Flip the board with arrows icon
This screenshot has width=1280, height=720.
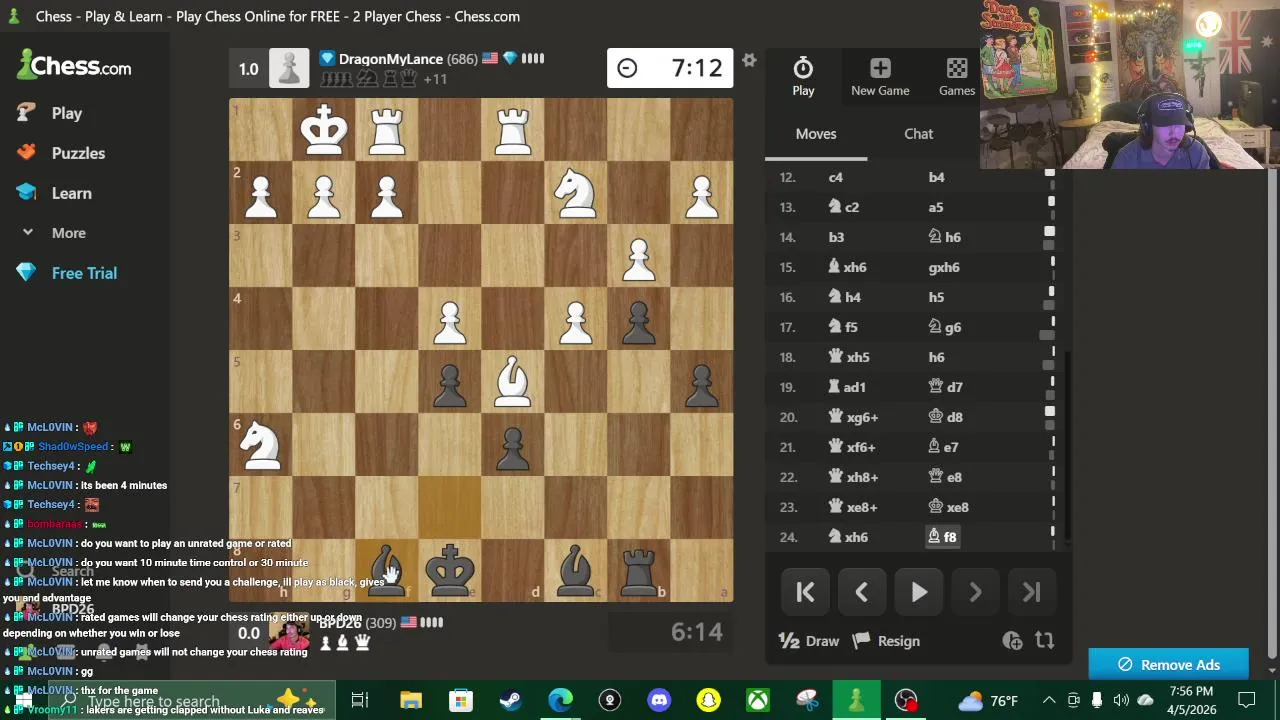click(x=1044, y=641)
